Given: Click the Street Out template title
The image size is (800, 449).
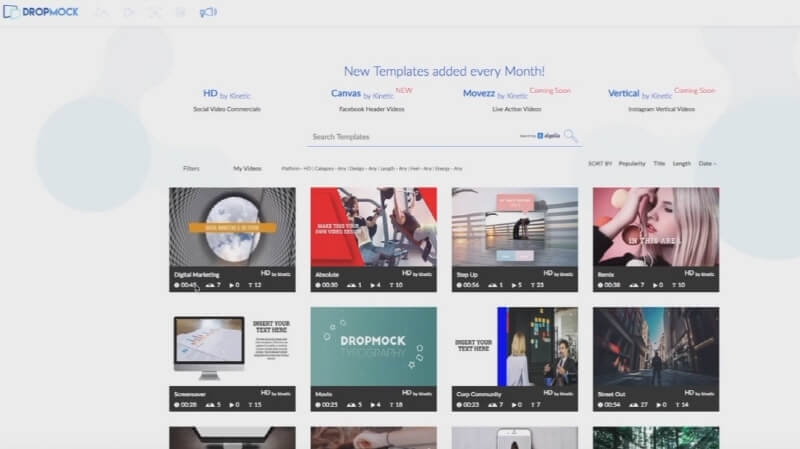Looking at the screenshot, I should coord(611,394).
